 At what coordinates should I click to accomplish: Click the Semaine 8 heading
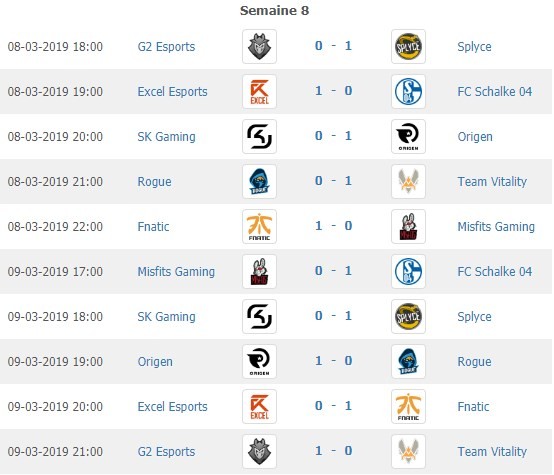pyautogui.click(x=275, y=10)
